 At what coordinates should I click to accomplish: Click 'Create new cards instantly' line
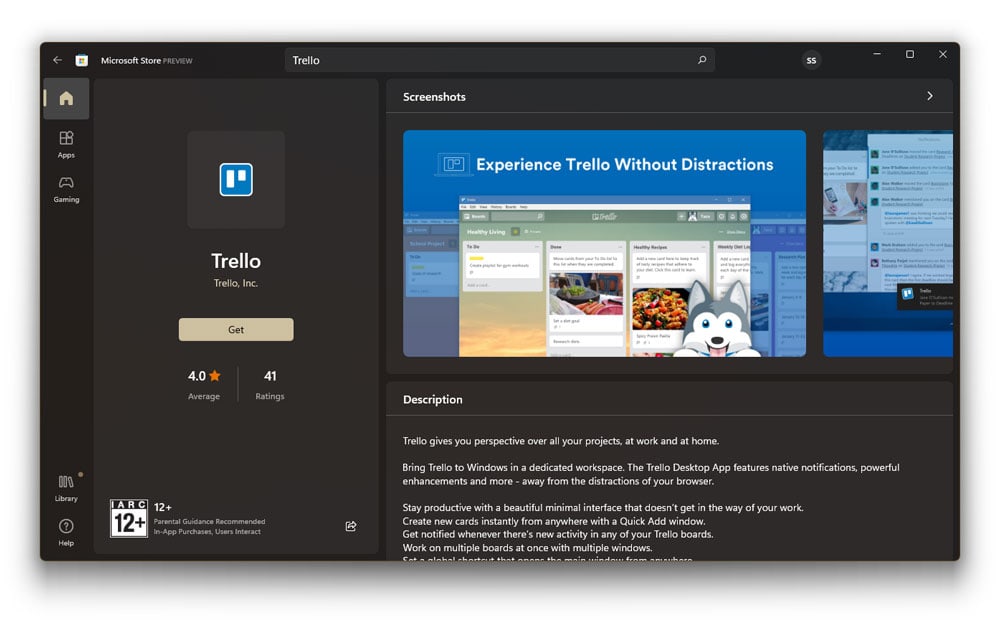click(x=554, y=521)
